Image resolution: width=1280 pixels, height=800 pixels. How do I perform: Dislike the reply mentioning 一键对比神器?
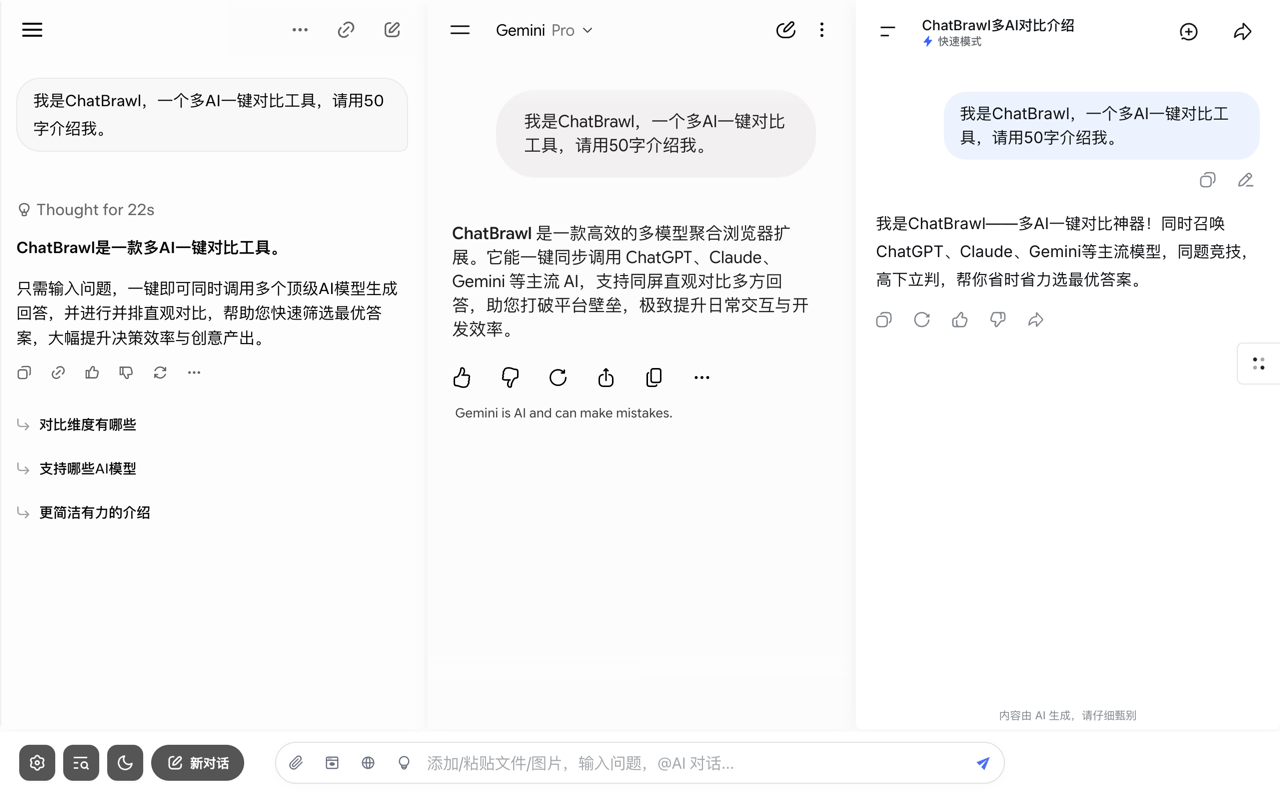(998, 320)
